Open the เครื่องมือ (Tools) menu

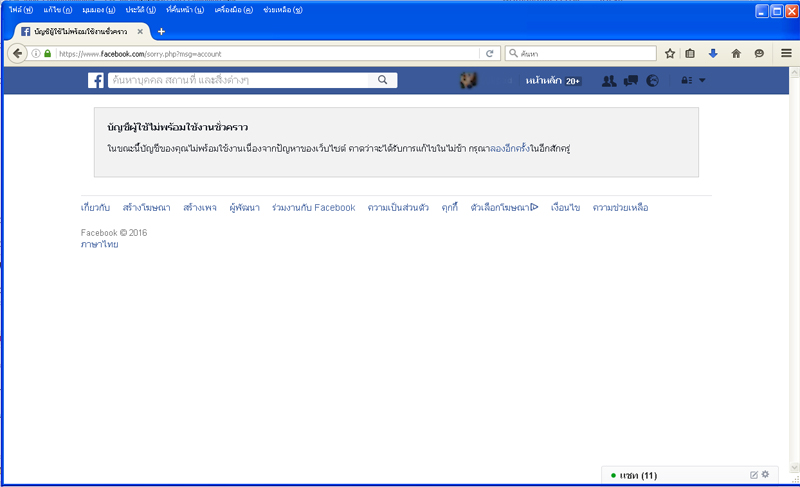pyautogui.click(x=234, y=10)
